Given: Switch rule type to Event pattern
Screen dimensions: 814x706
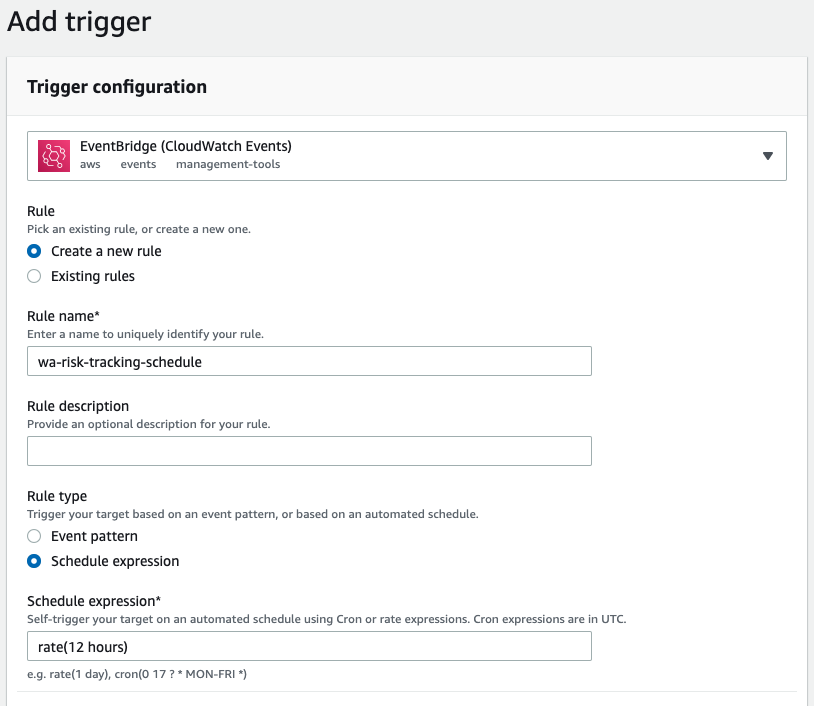Looking at the screenshot, I should click(x=33, y=536).
